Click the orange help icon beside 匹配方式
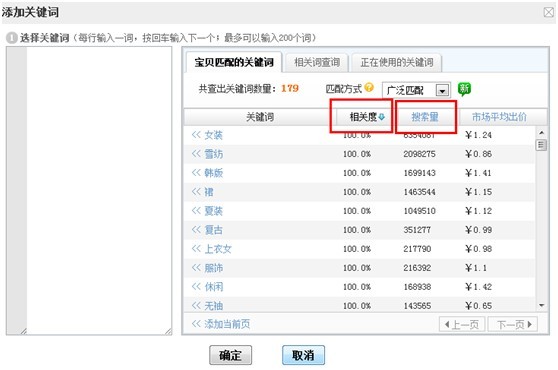Screen dimensions: 558x370 369,87
